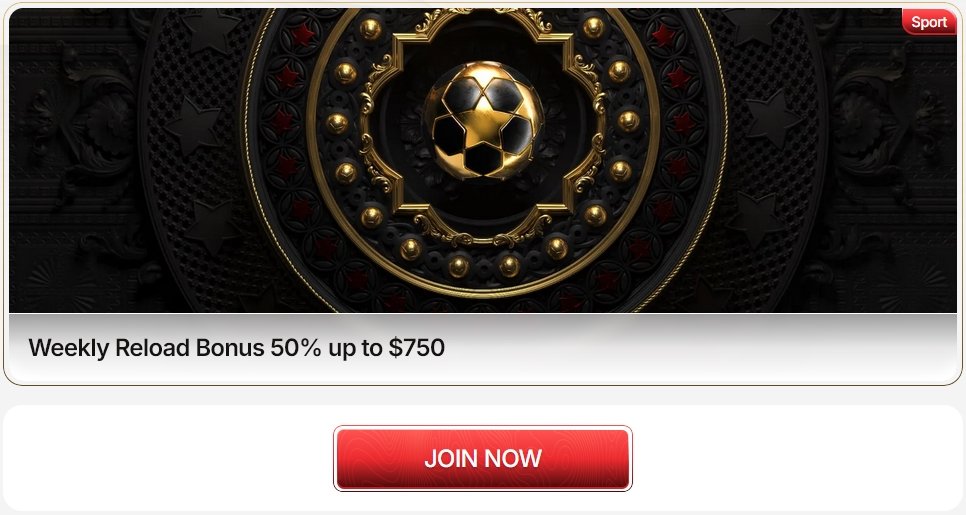Click the white caption strip beneath the banner image
The image size is (966, 515).
pyautogui.click(x=483, y=348)
